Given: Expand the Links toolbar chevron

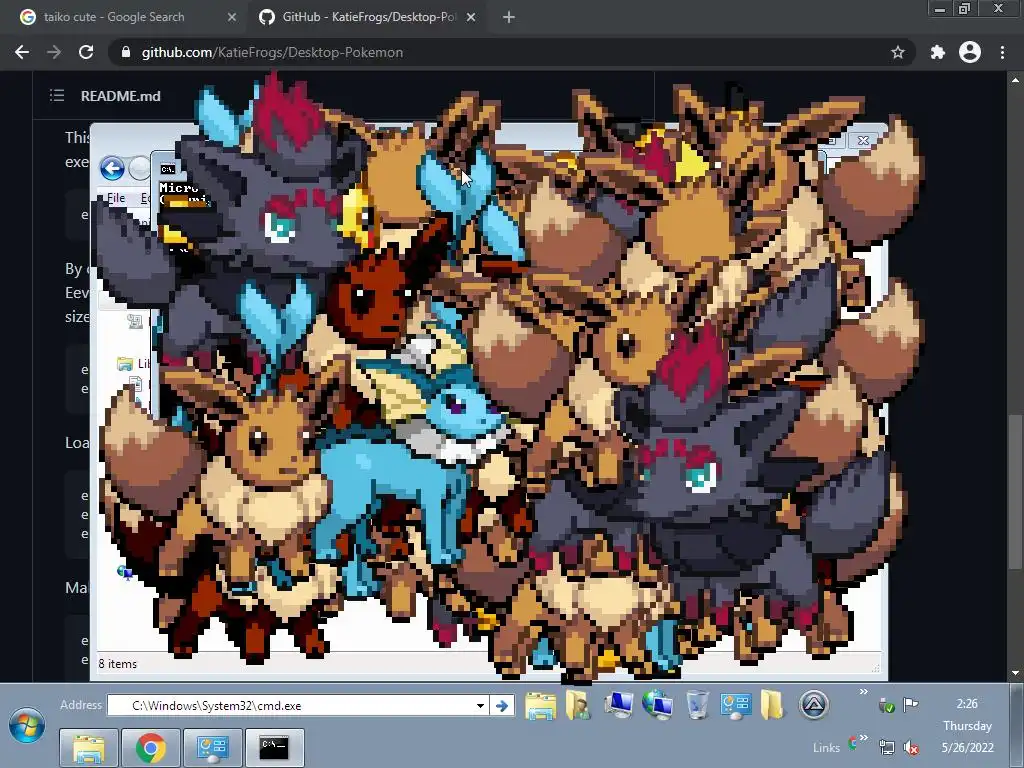Looking at the screenshot, I should tap(863, 739).
